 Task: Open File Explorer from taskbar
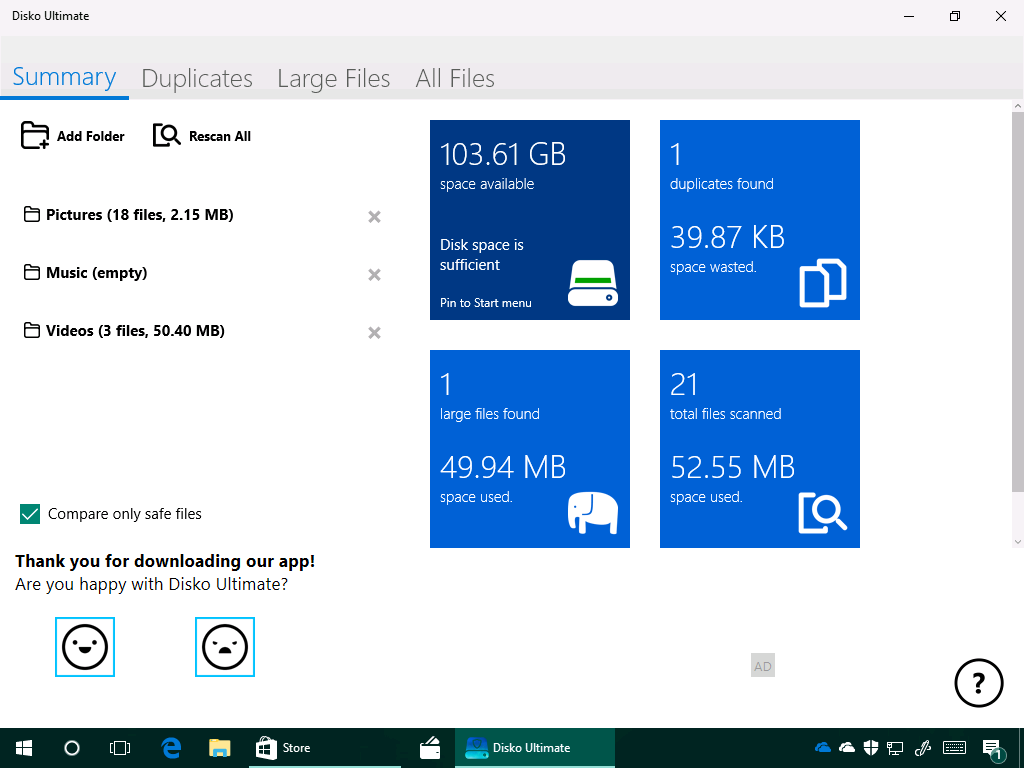pos(220,748)
